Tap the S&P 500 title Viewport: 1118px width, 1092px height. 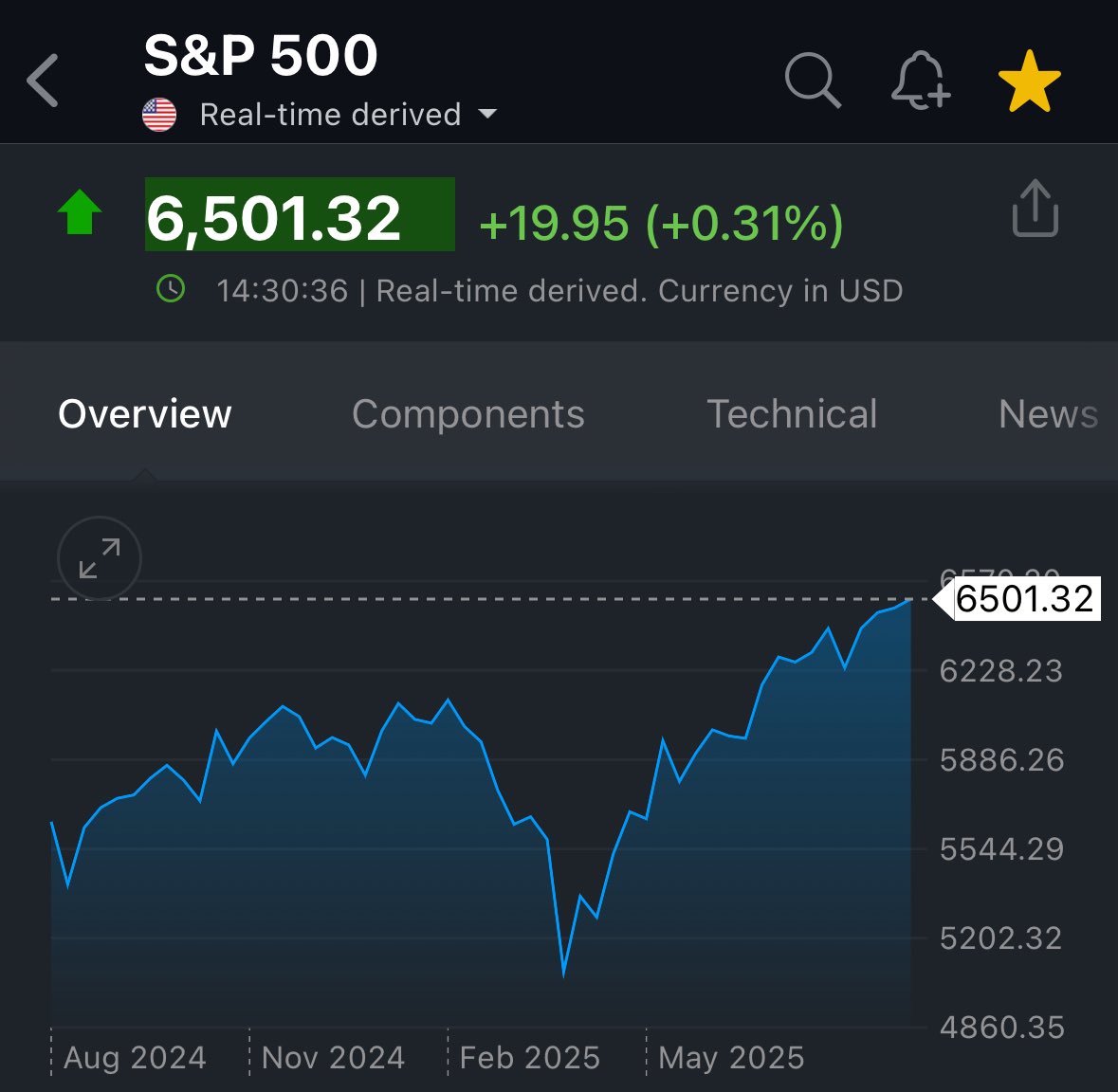pos(260,56)
